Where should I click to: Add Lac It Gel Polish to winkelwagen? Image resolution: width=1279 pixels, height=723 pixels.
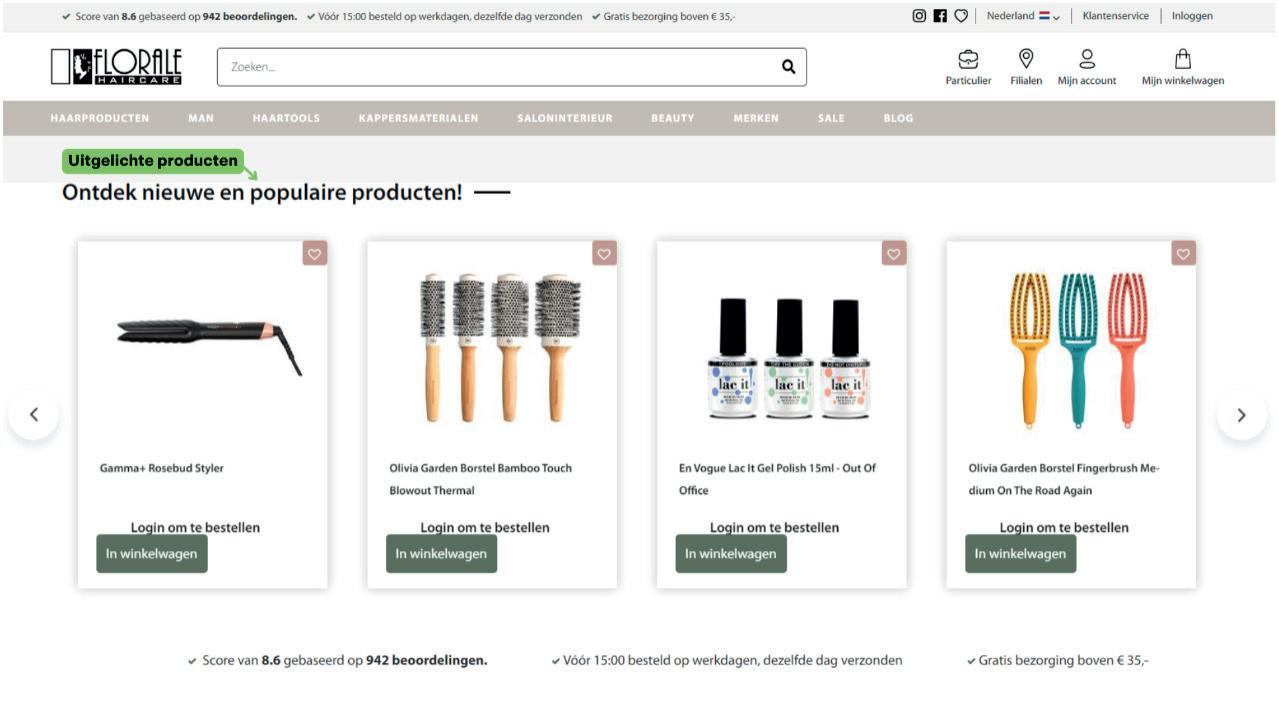[x=731, y=554]
